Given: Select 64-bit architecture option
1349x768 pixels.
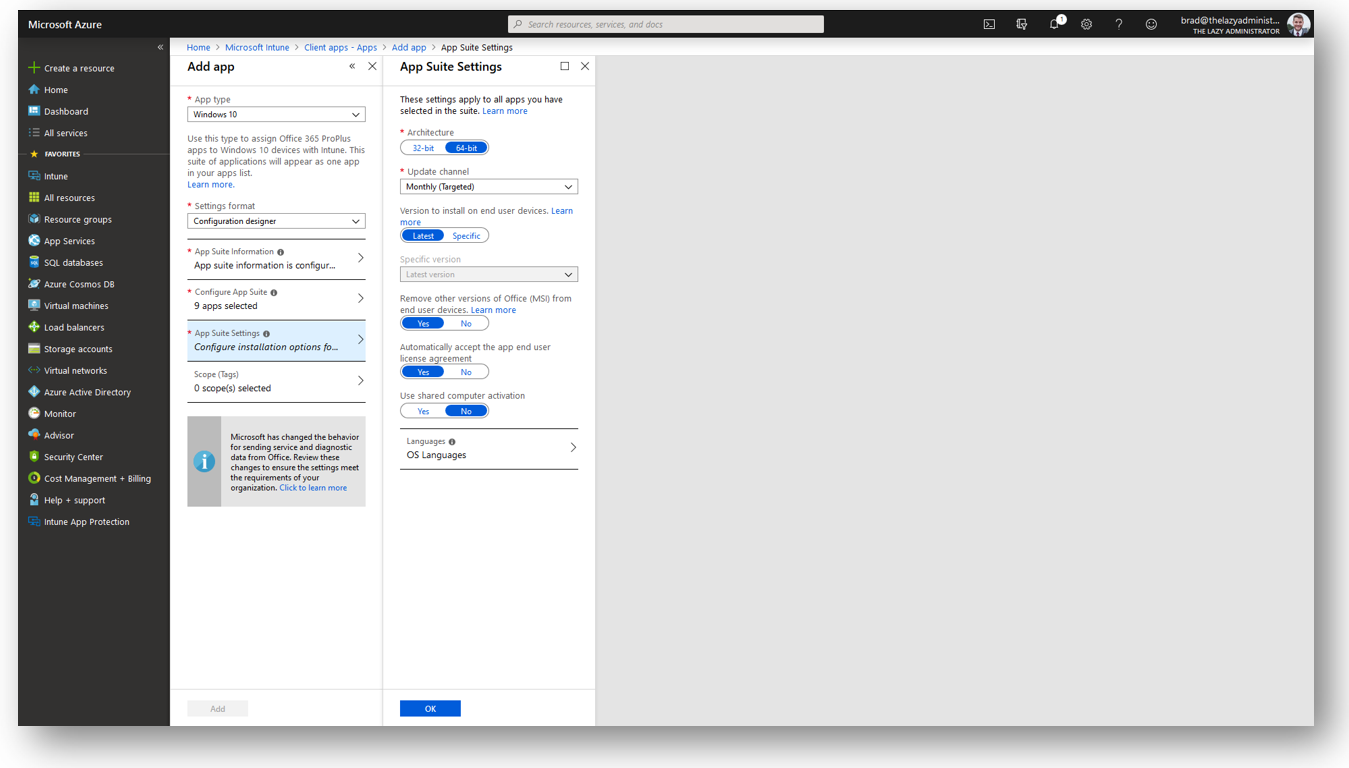Looking at the screenshot, I should 466,148.
